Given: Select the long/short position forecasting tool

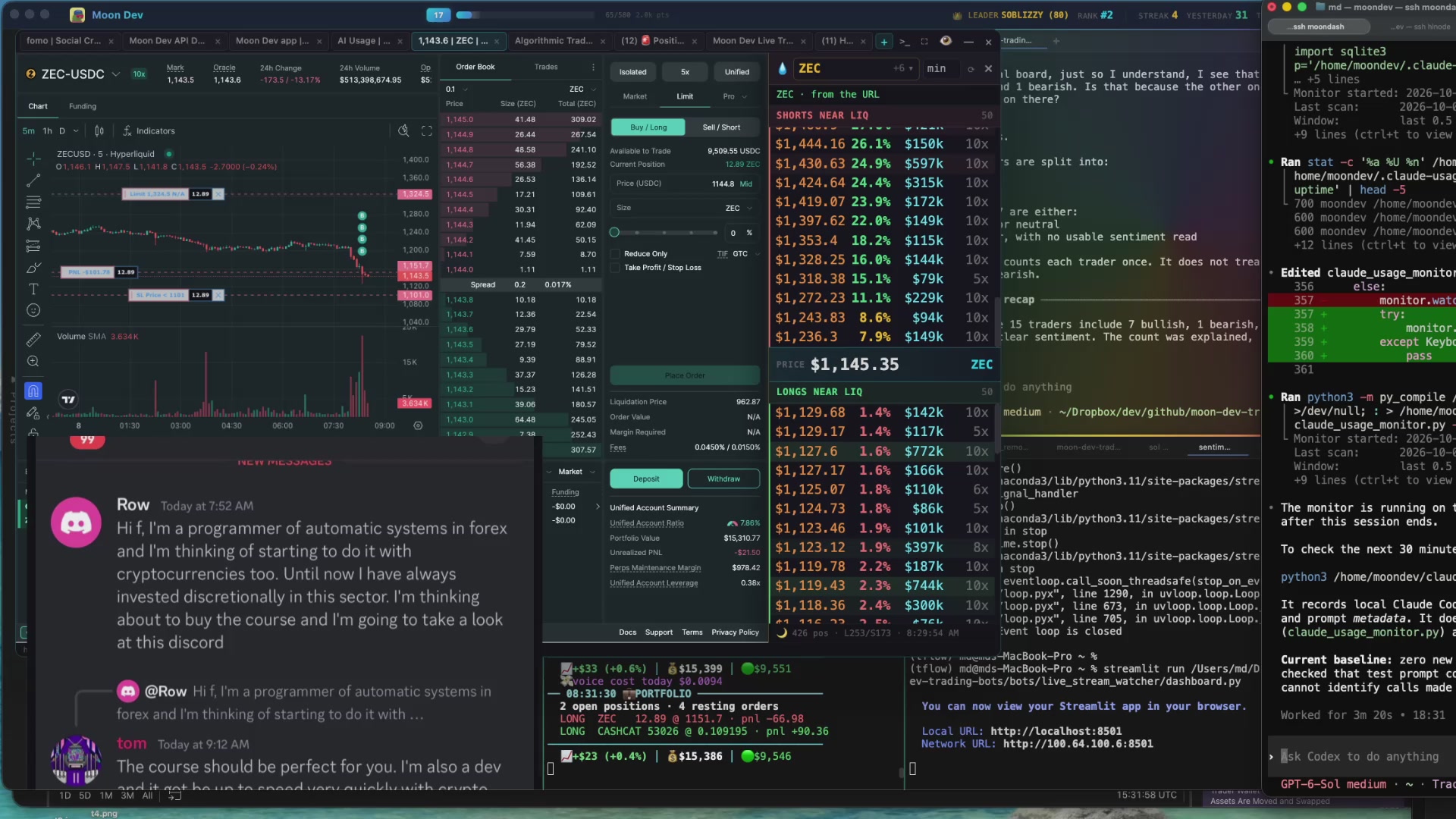Looking at the screenshot, I should coord(33,246).
